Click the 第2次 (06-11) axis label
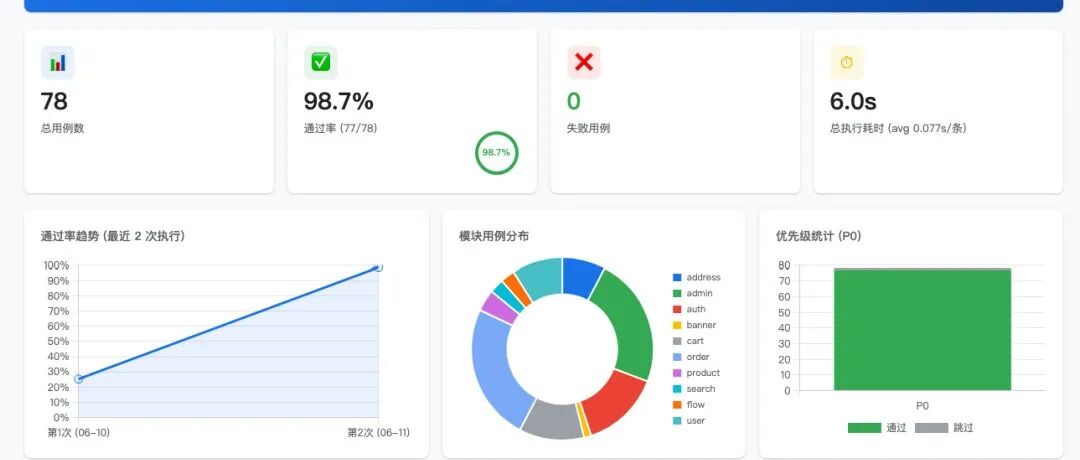The height and width of the screenshot is (460, 1080). click(378, 433)
